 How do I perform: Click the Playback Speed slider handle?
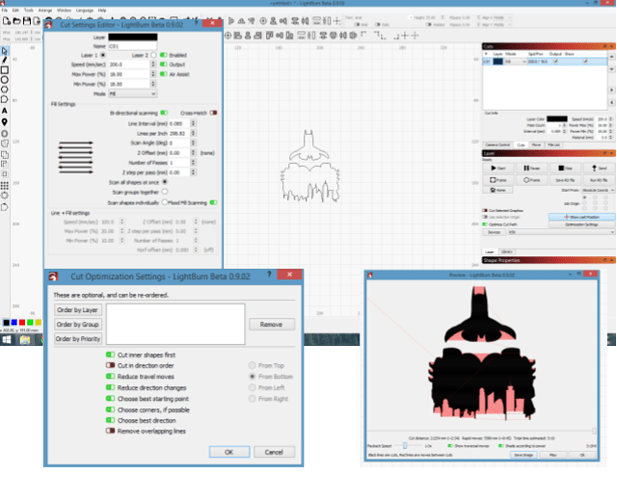405,446
